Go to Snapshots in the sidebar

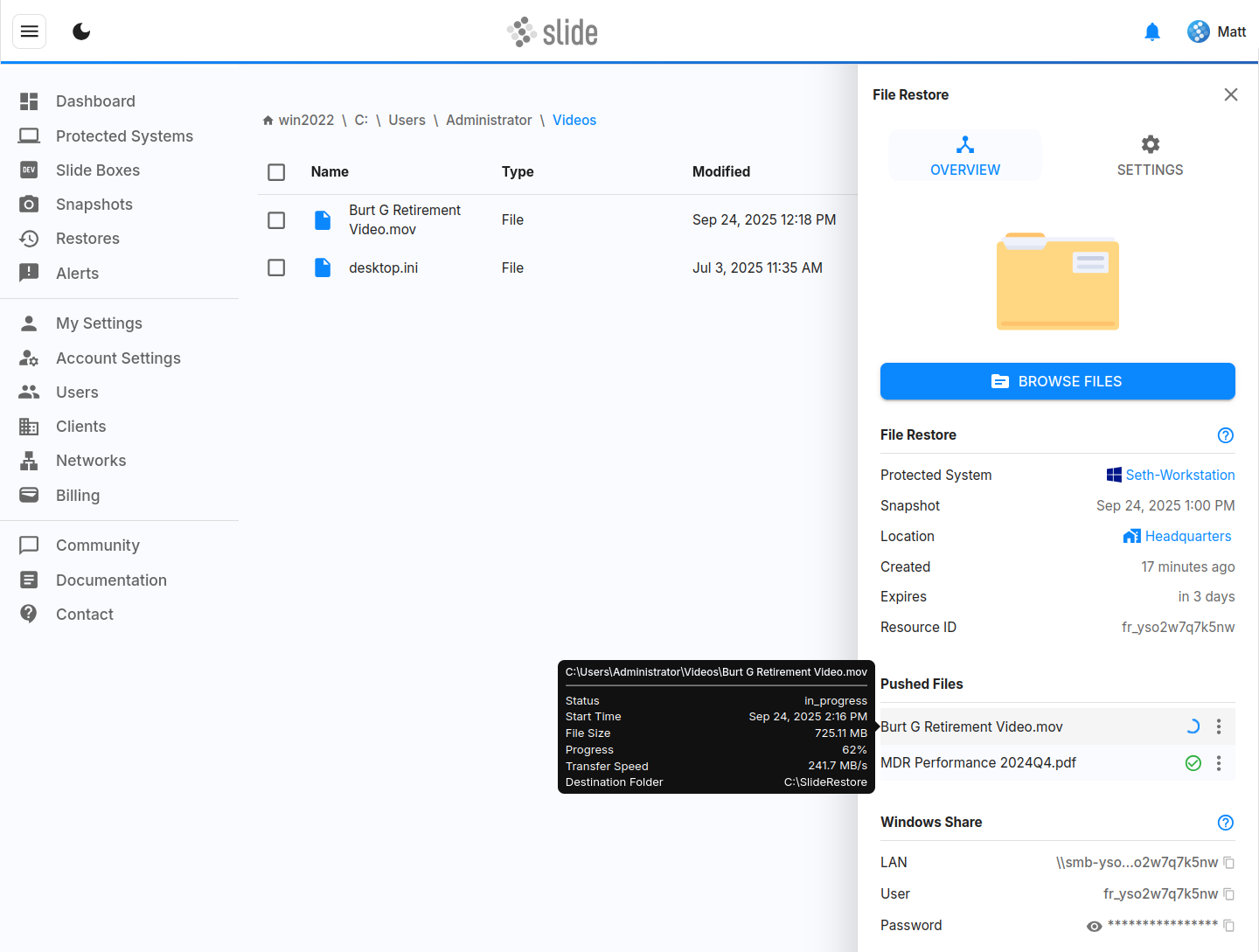coord(94,205)
